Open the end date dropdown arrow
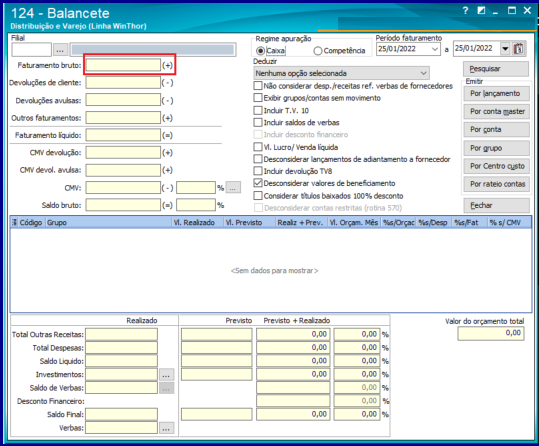 505,49
